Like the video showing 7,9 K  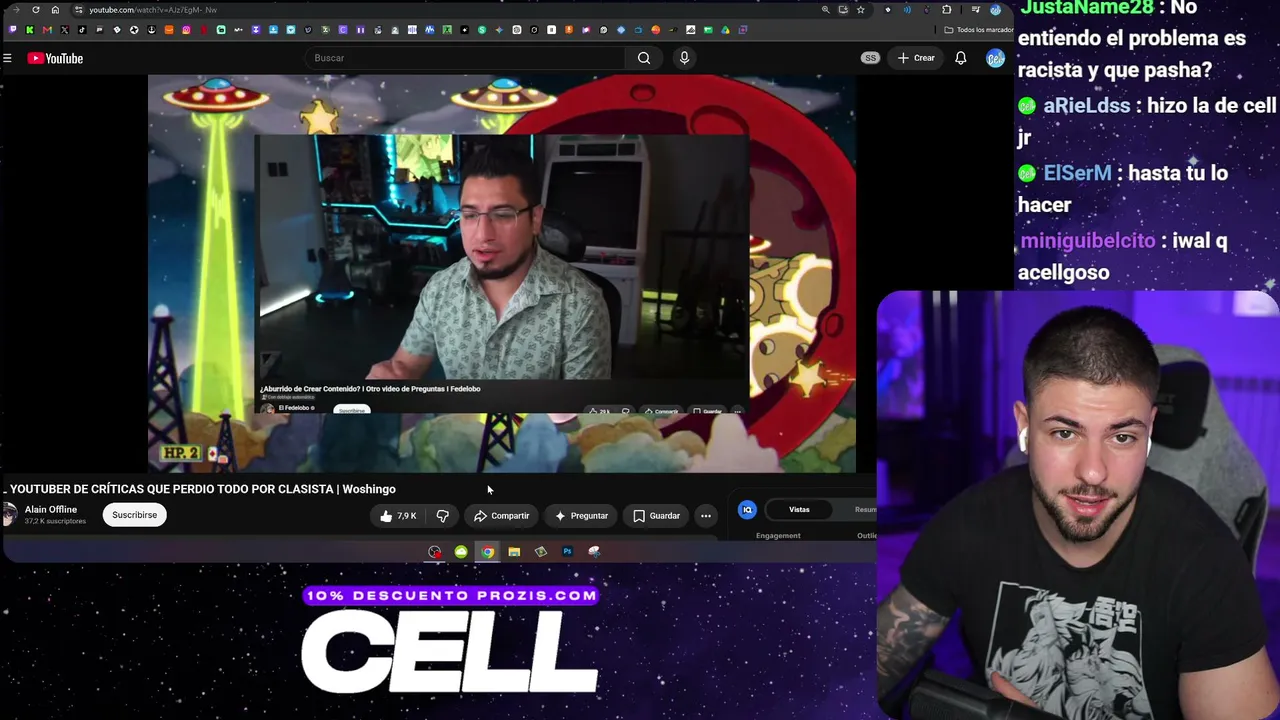coord(397,516)
